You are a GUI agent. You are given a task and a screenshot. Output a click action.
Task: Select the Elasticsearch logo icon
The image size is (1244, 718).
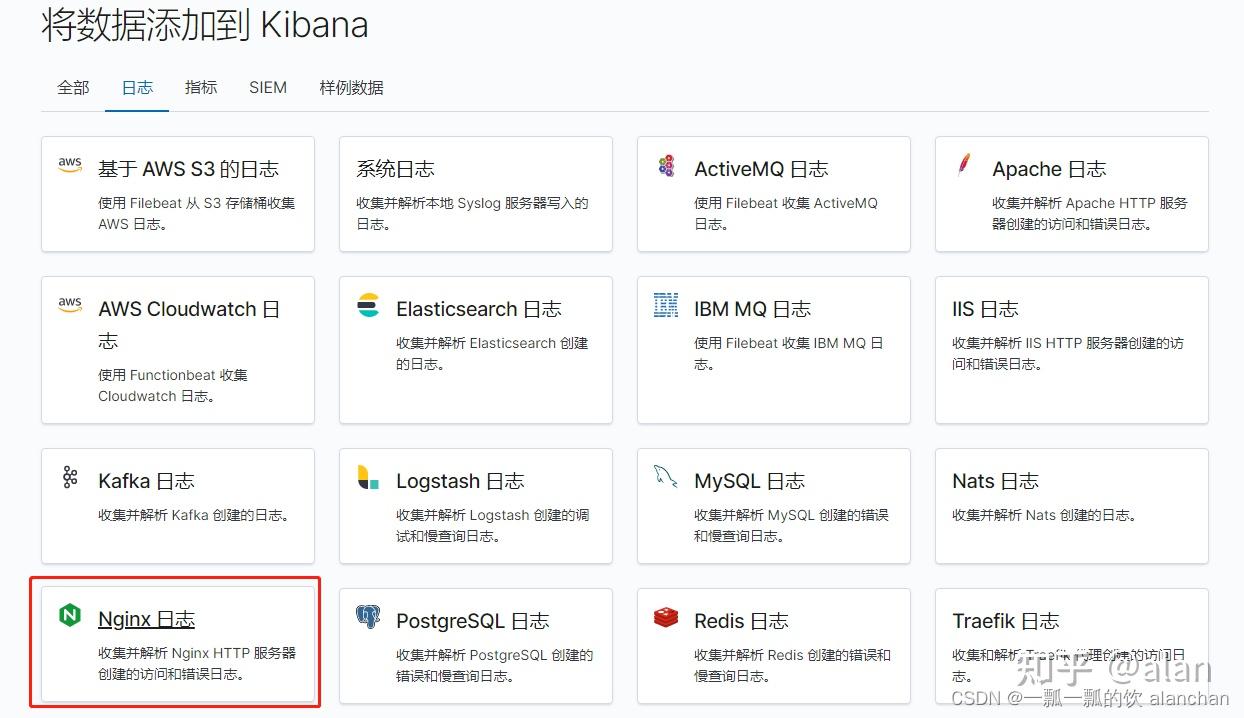(x=368, y=306)
